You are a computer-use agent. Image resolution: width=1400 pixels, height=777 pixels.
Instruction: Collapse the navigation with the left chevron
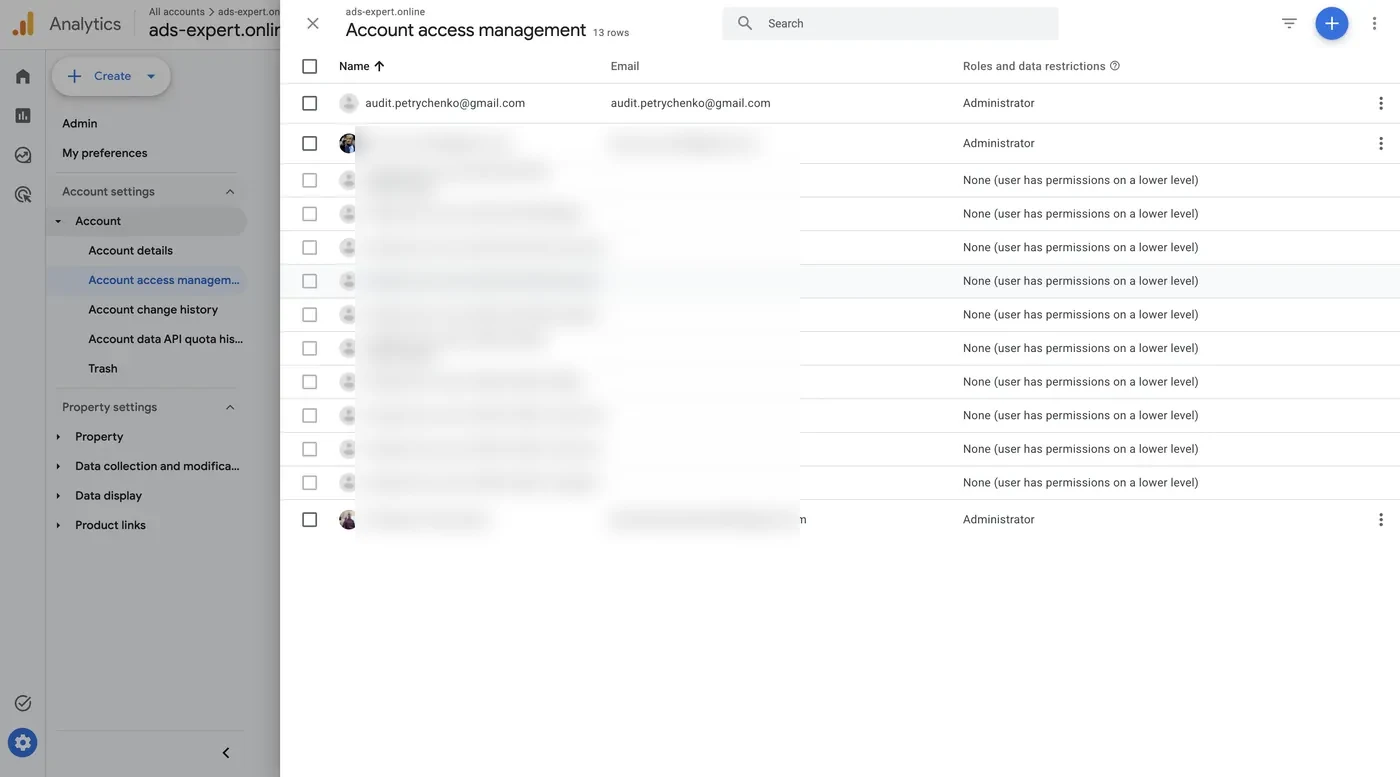click(x=226, y=753)
